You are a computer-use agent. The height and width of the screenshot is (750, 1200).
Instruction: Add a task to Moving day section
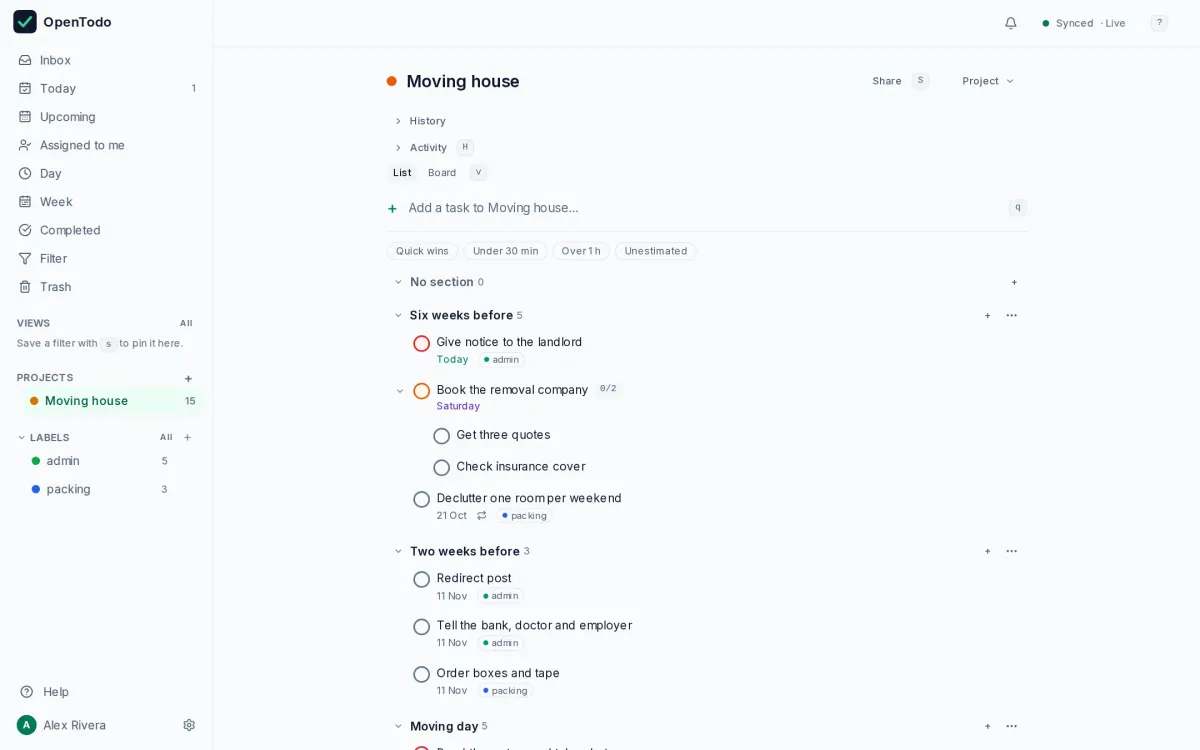coord(987,726)
